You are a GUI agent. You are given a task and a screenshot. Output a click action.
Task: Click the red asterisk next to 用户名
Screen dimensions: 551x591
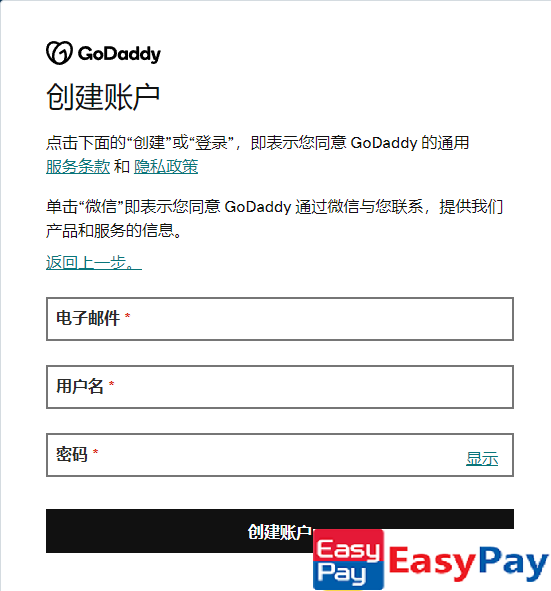coord(111,384)
